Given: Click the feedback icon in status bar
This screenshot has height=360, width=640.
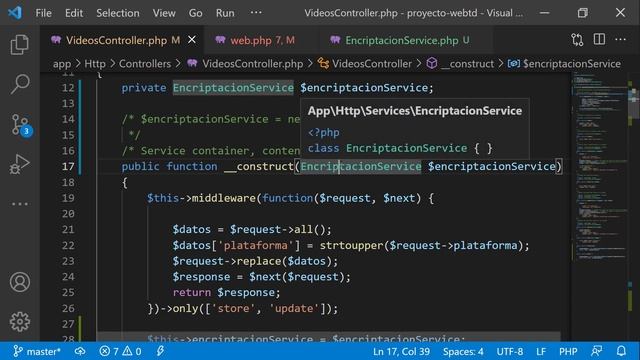Looking at the screenshot, I should pos(596,351).
